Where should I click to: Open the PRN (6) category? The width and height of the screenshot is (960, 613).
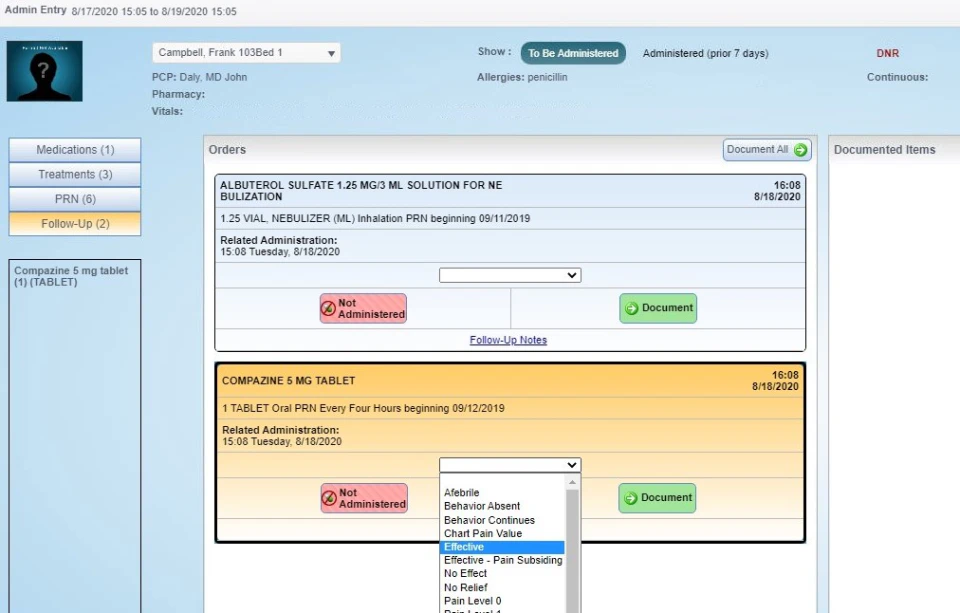(74, 197)
